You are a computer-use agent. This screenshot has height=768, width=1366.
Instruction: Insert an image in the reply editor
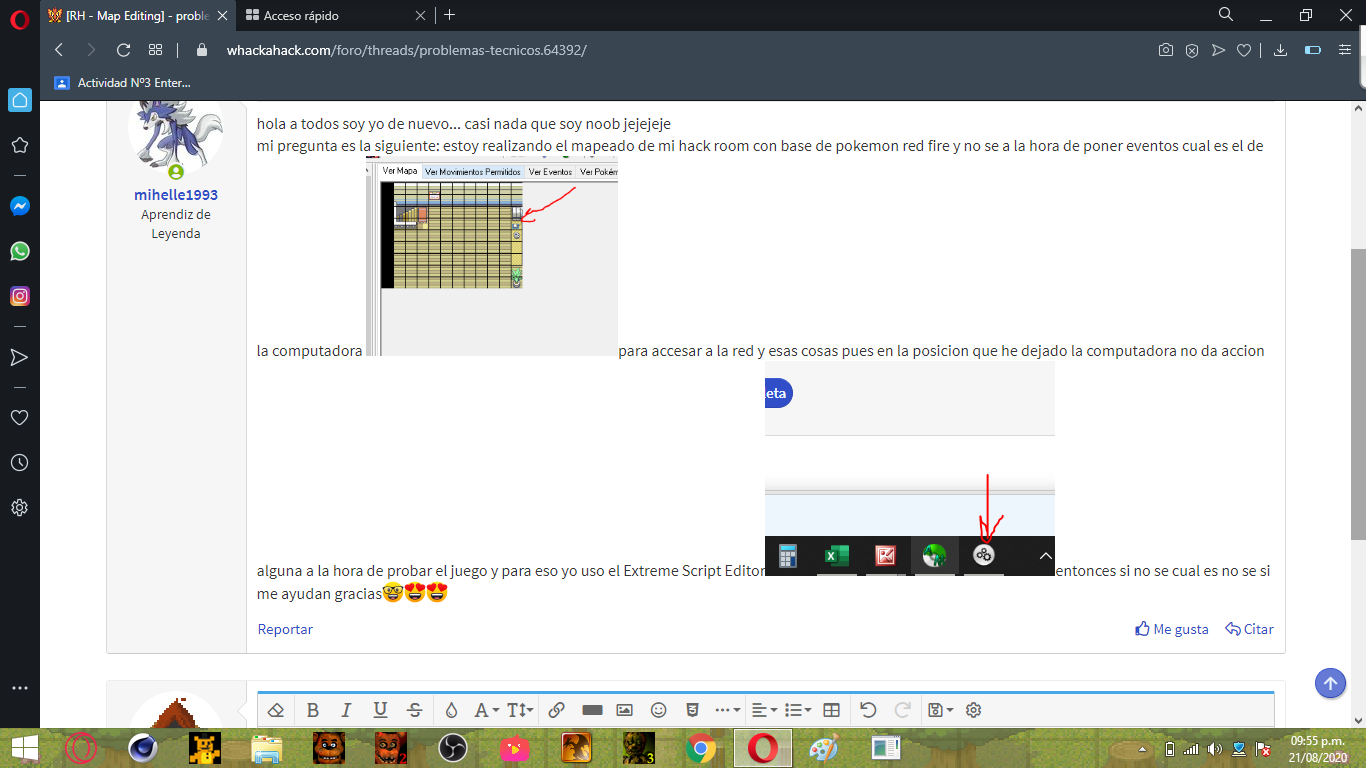pyautogui.click(x=625, y=710)
